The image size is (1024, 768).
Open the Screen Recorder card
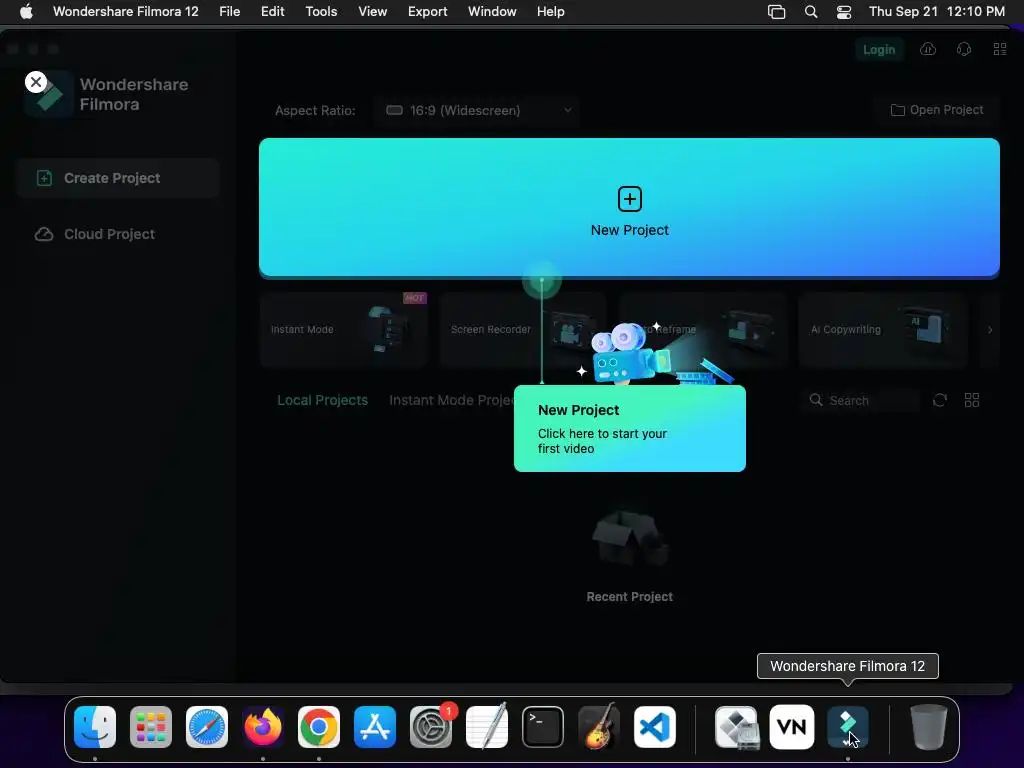[x=522, y=330]
